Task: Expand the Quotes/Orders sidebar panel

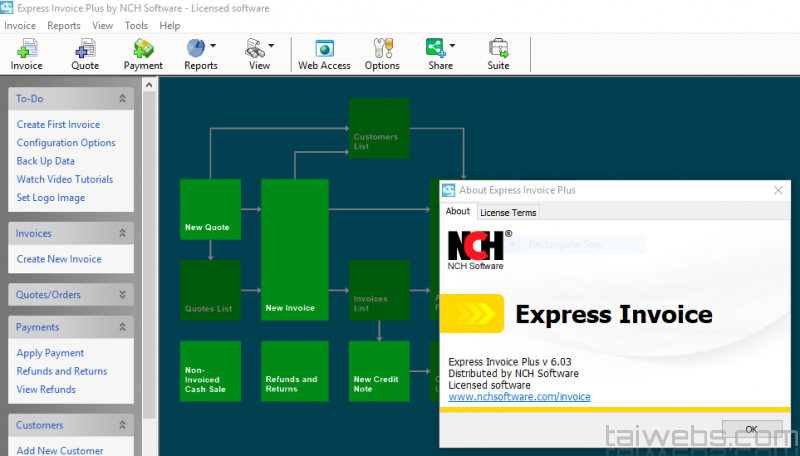Action: (123, 295)
